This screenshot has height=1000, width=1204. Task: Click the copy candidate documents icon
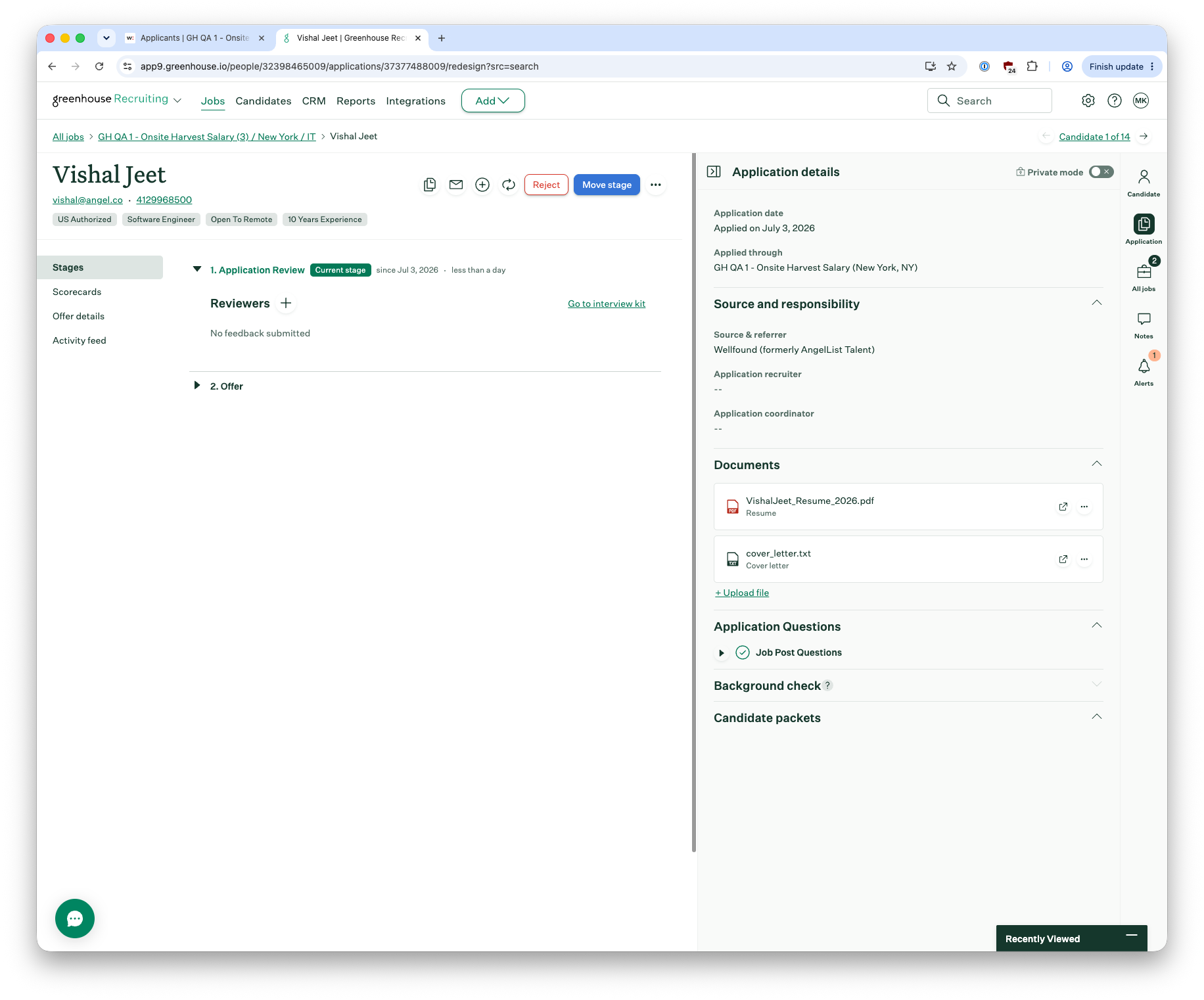click(x=430, y=185)
